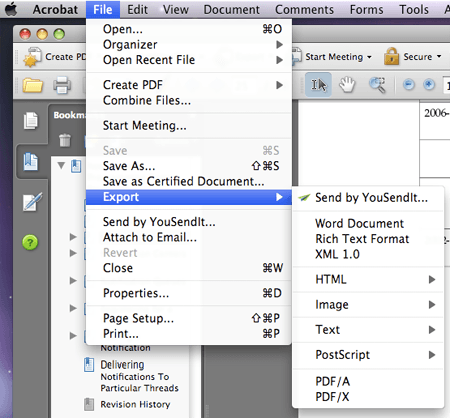Viewport: 450px width, 418px height.
Task: Export as Rich Text Format
Action: (x=368, y=239)
